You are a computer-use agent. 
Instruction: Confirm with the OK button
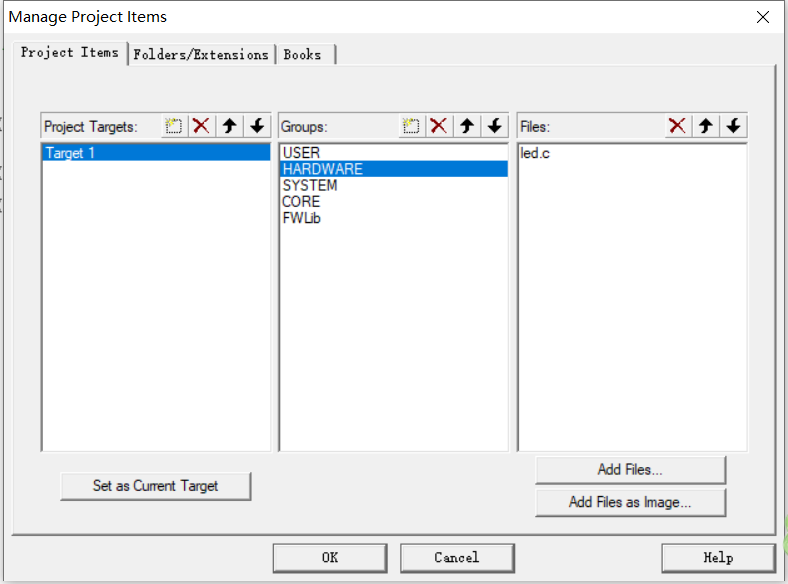coord(330,558)
